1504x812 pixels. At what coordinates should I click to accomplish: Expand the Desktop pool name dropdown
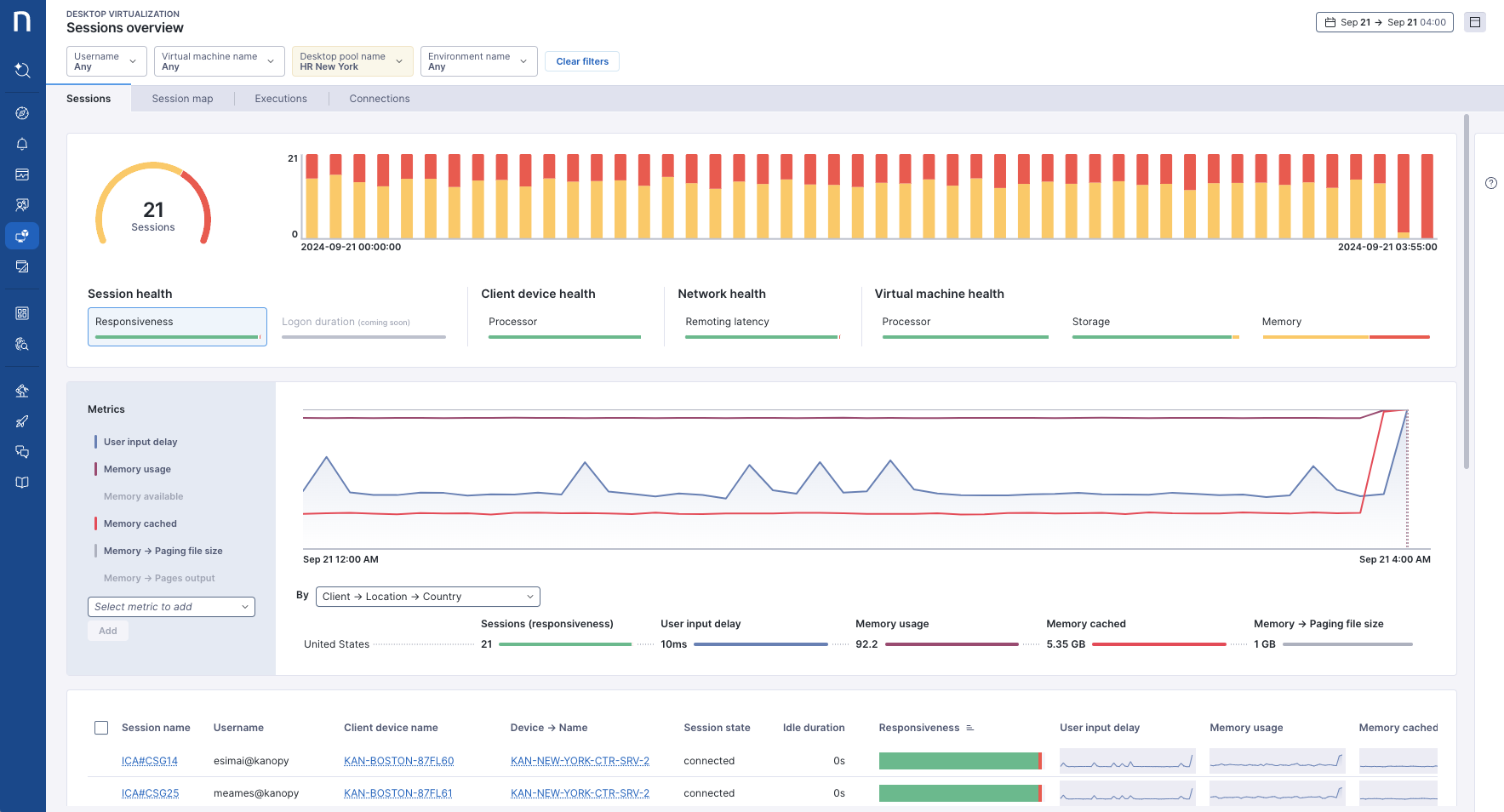[352, 61]
